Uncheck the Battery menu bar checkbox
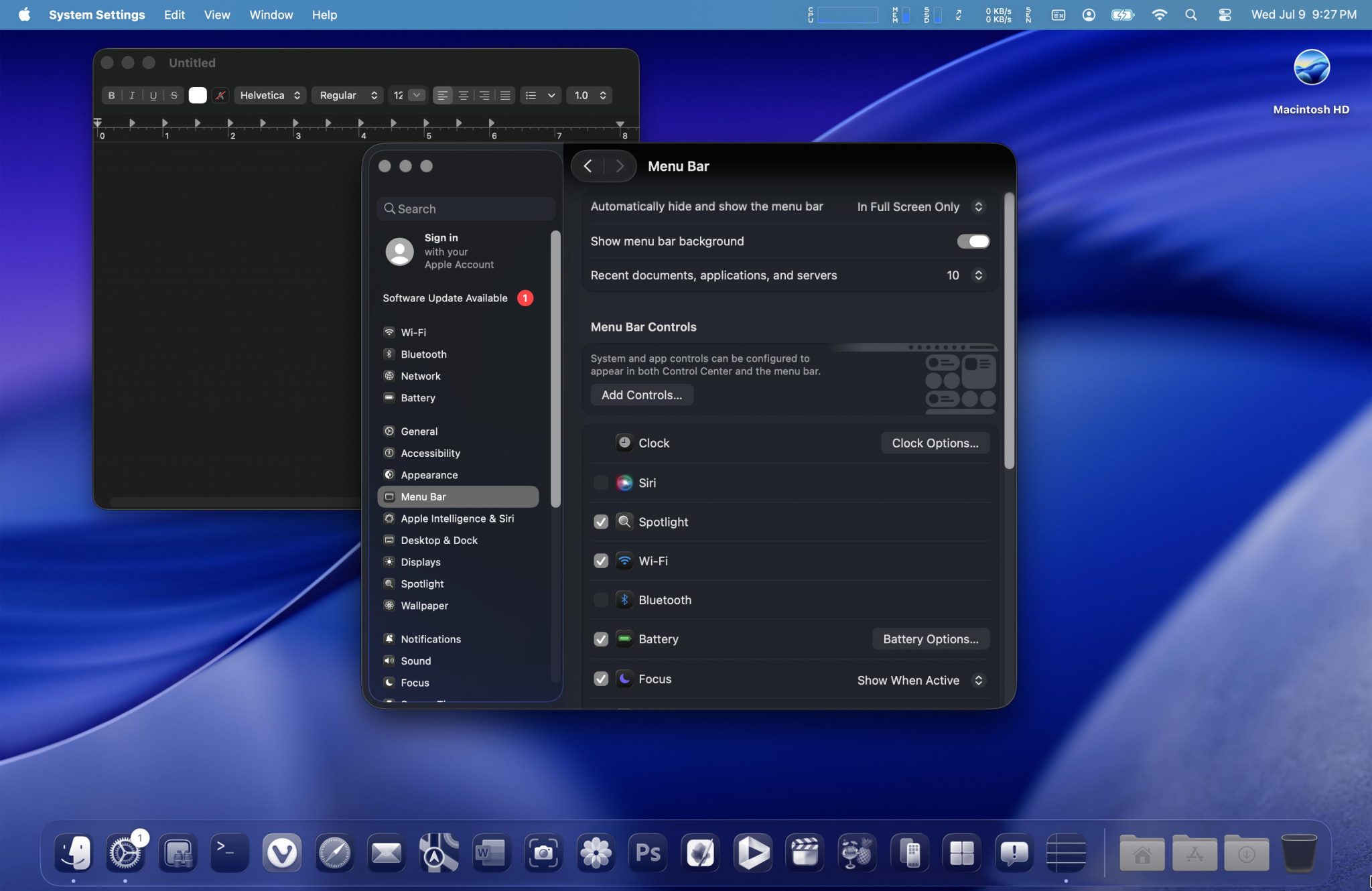 point(601,639)
